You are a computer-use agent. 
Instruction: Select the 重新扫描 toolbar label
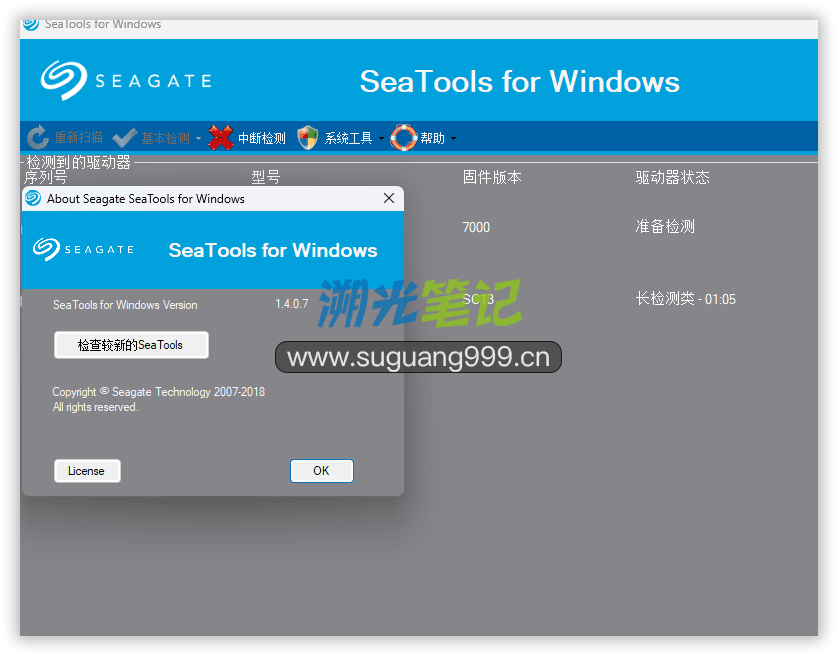click(x=79, y=138)
